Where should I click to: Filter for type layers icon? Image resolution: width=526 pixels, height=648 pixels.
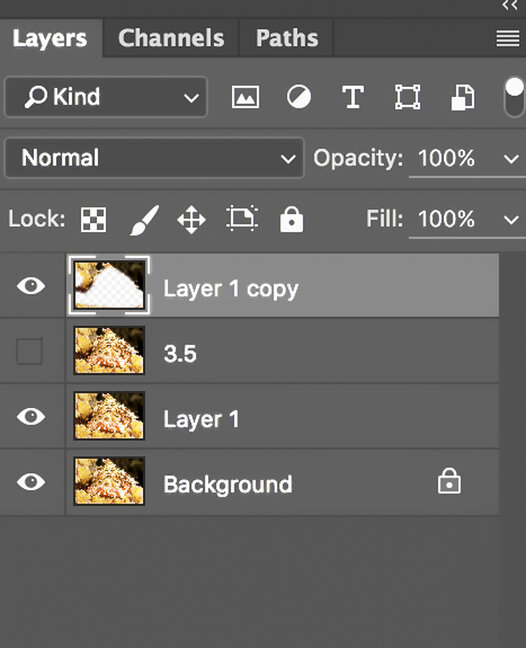point(353,97)
